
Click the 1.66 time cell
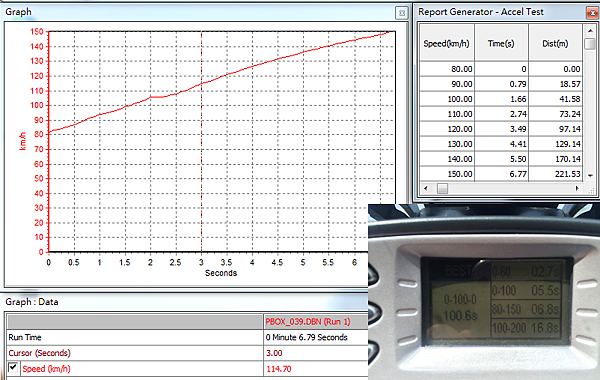click(x=501, y=99)
